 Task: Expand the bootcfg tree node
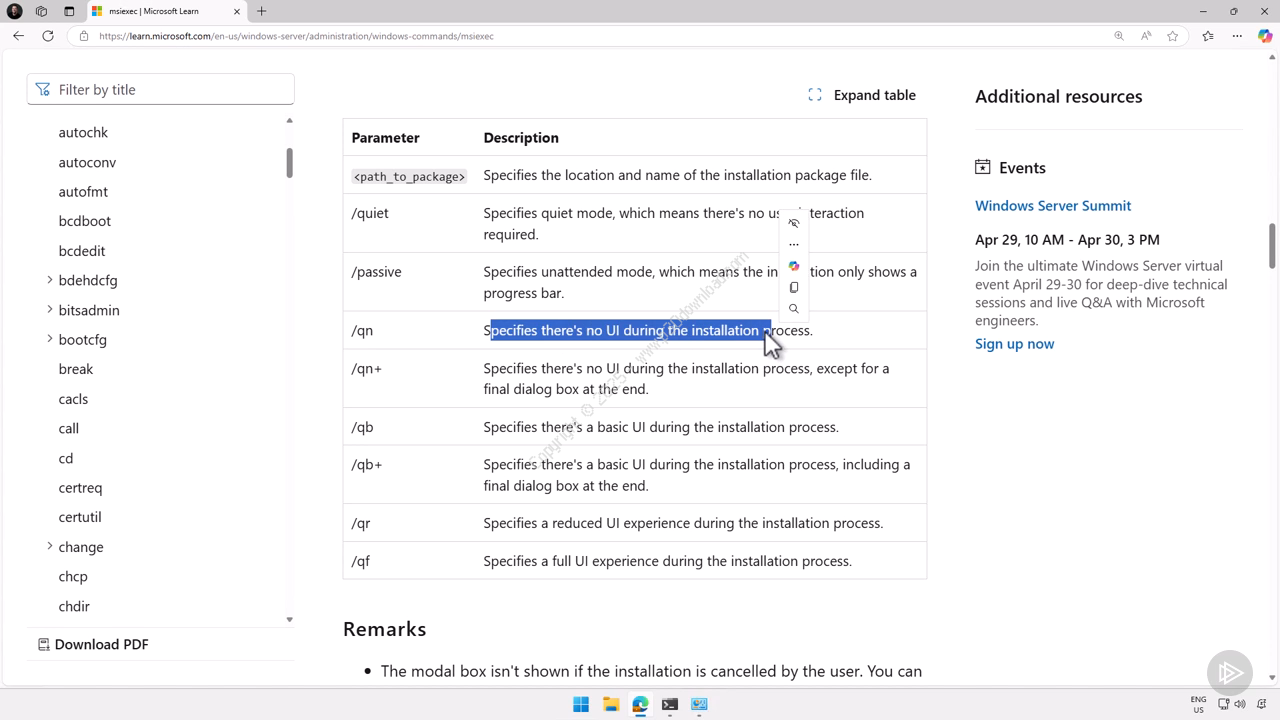click(x=50, y=339)
